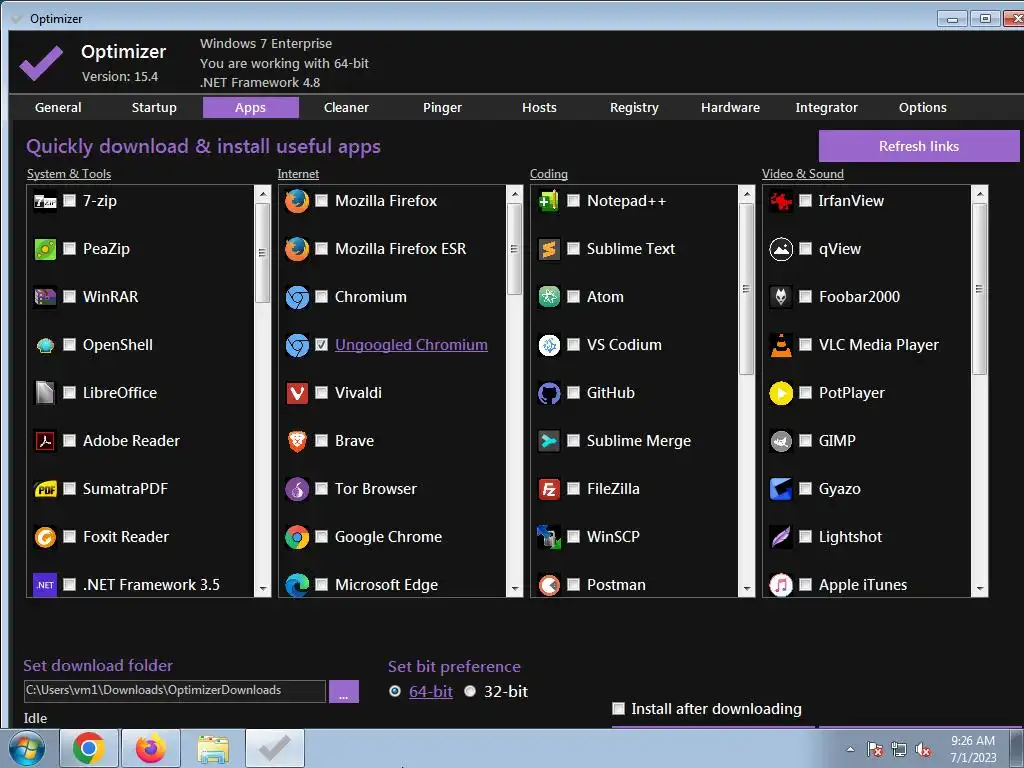Click the PotPlayer yellow play icon
This screenshot has width=1024, height=768.
(x=781, y=393)
